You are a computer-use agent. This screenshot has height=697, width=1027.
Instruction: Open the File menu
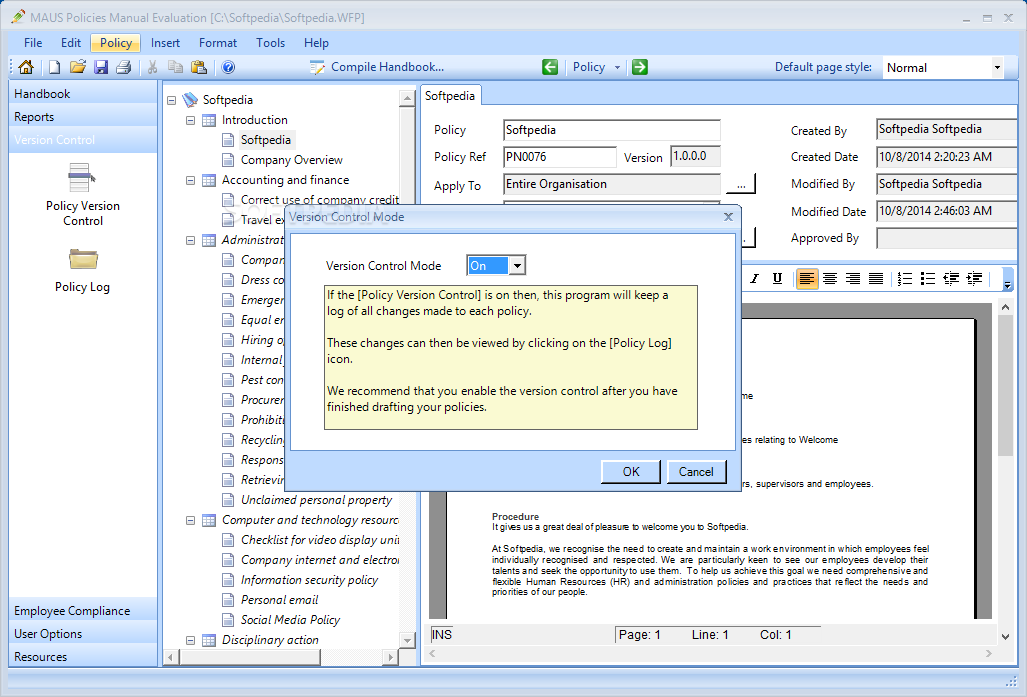(x=33, y=43)
